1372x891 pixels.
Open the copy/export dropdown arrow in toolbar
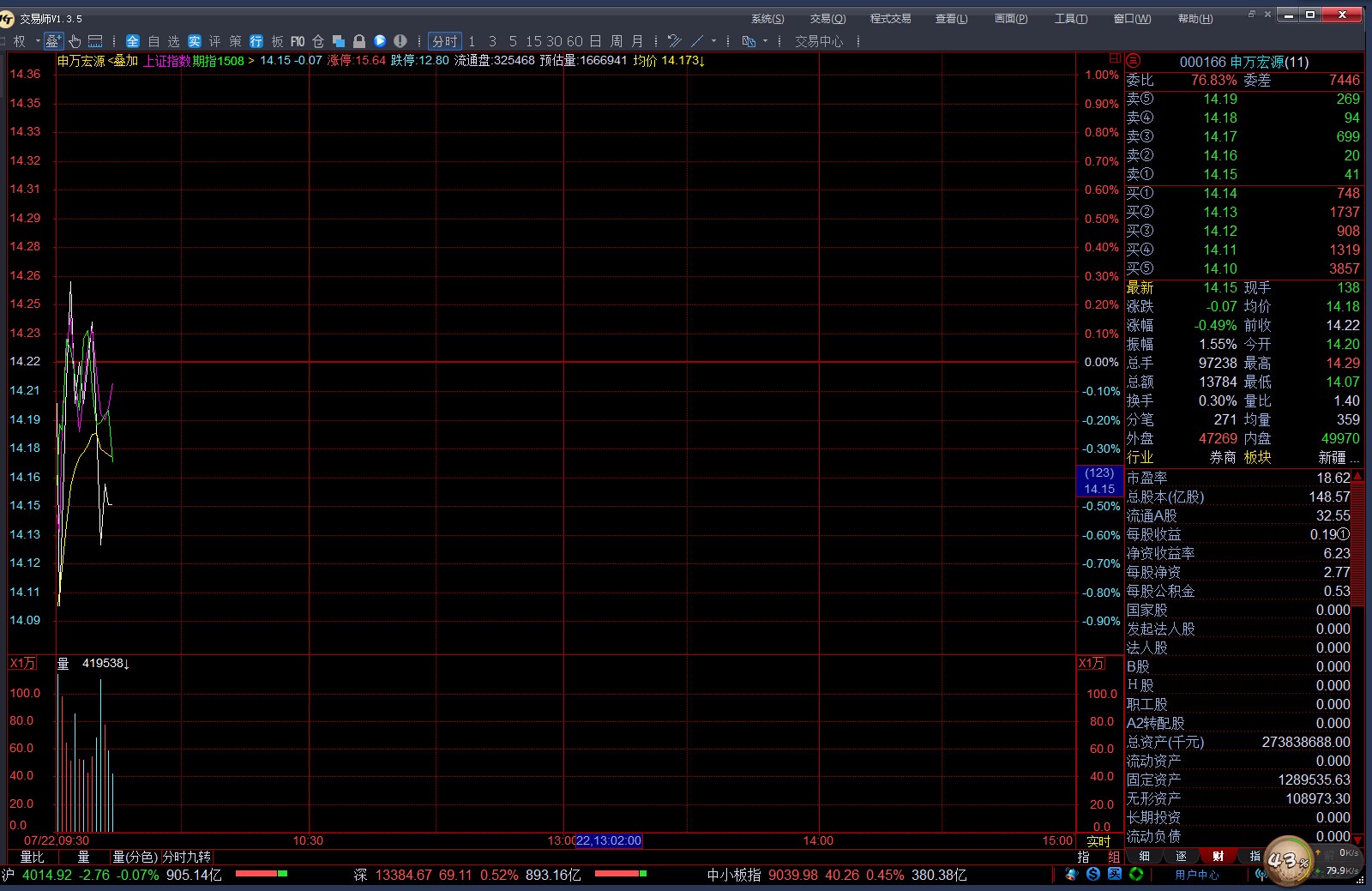(x=766, y=41)
